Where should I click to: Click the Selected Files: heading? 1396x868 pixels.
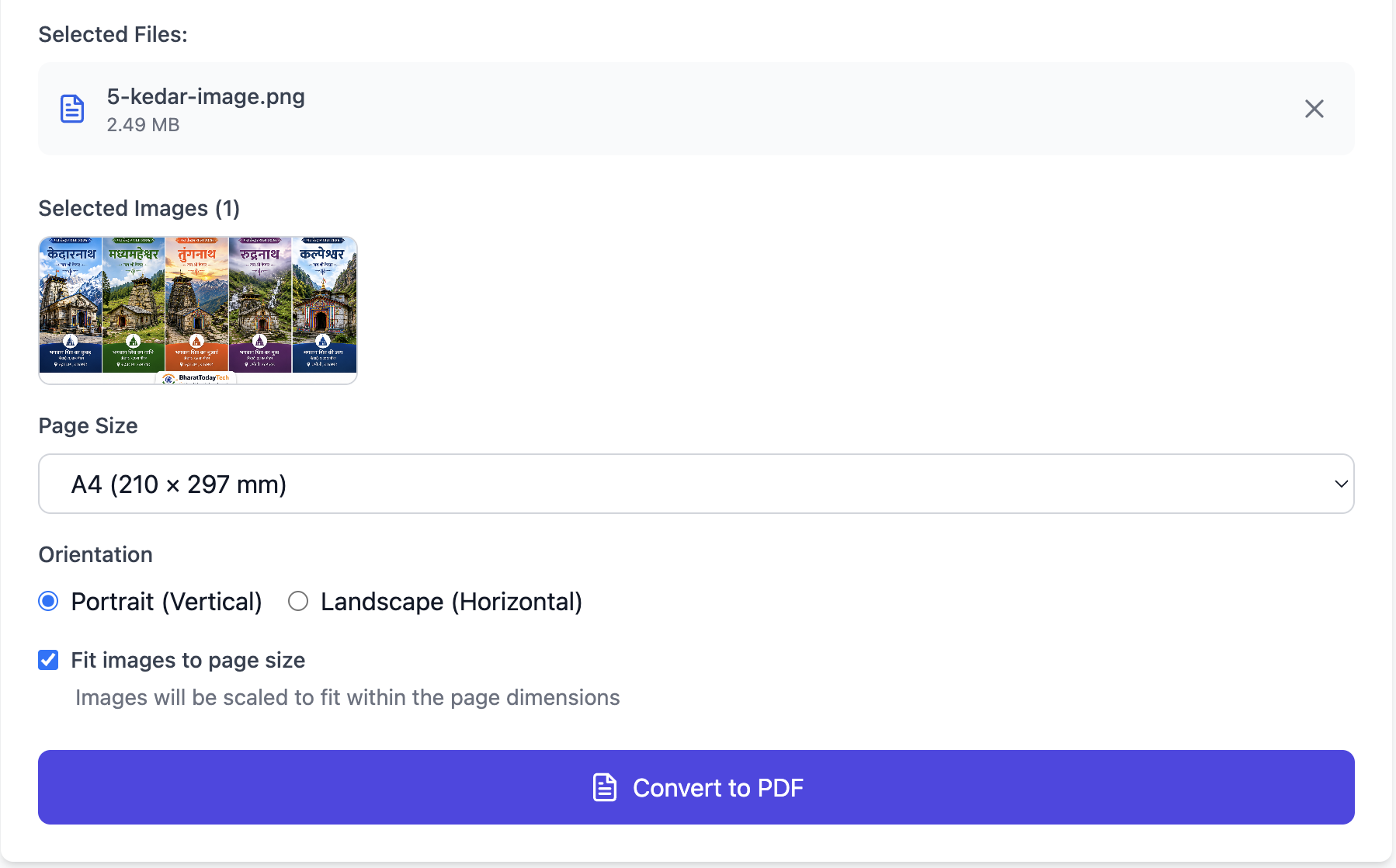coord(113,34)
